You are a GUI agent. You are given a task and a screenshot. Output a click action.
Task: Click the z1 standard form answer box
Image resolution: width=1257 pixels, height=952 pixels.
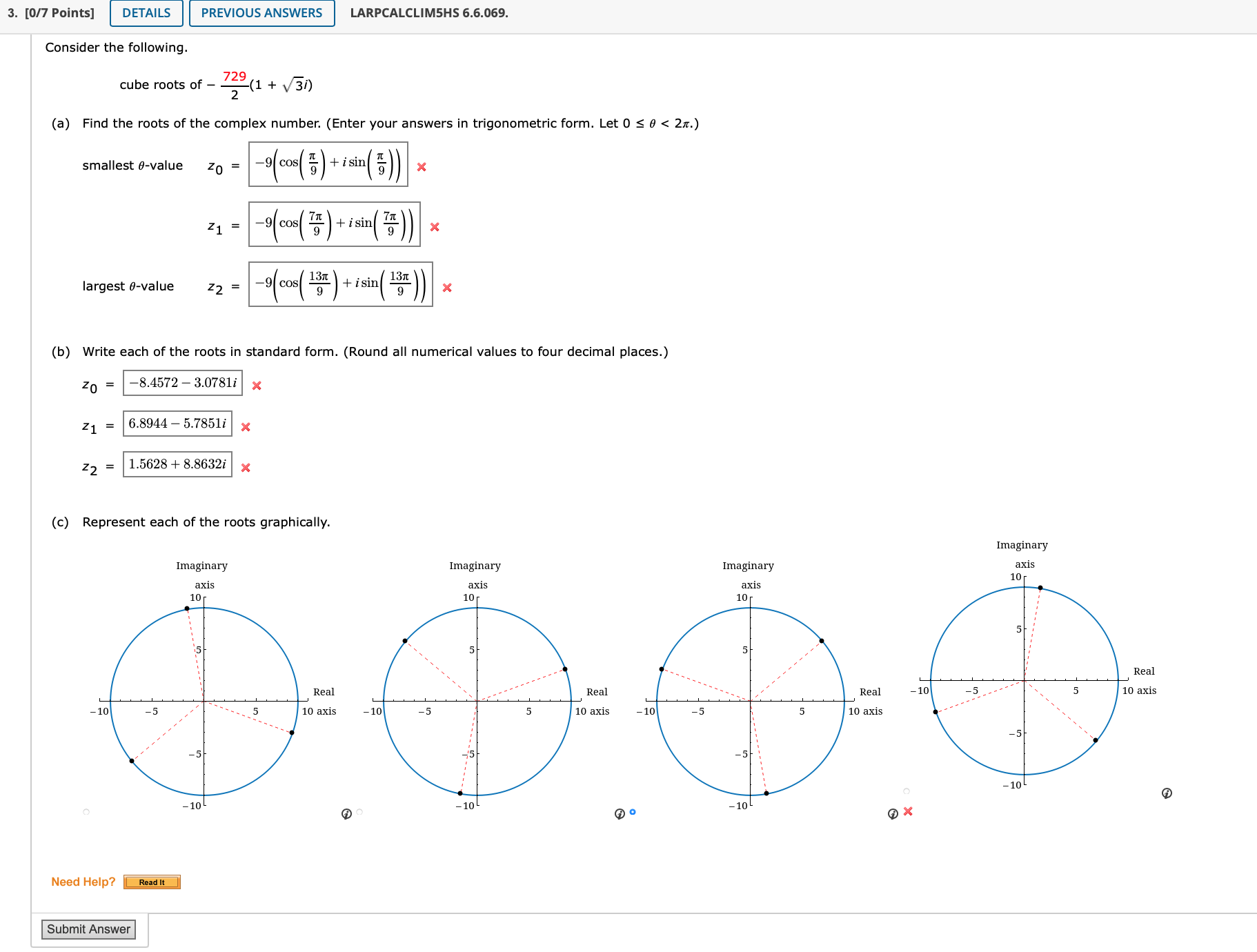tap(177, 424)
